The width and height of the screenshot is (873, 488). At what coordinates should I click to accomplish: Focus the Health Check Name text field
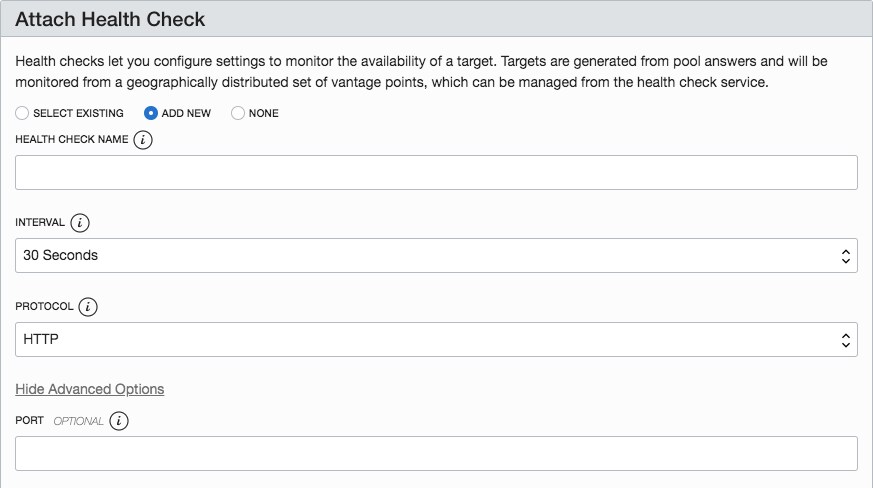pyautogui.click(x=436, y=172)
